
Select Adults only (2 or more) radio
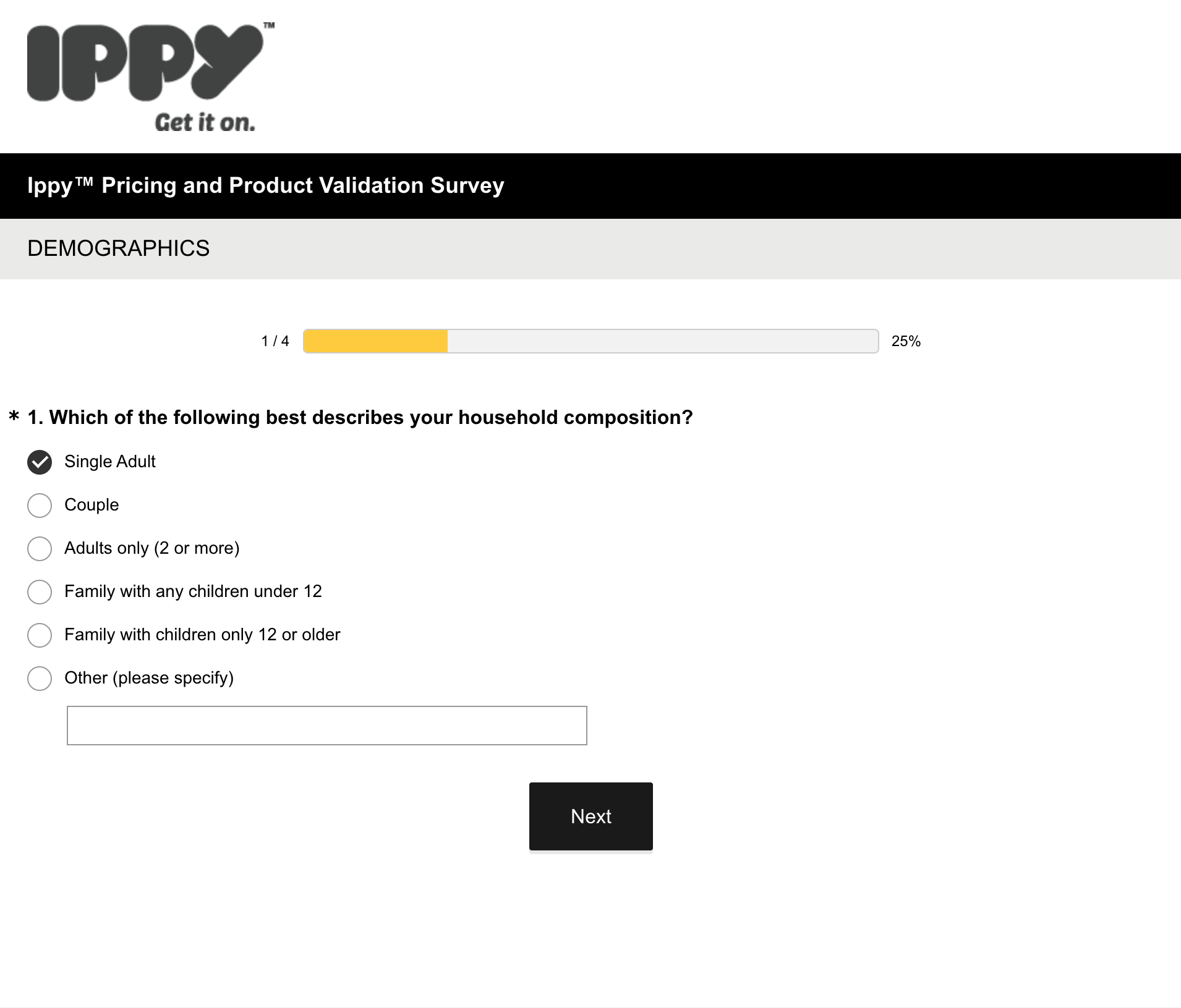(x=40, y=549)
